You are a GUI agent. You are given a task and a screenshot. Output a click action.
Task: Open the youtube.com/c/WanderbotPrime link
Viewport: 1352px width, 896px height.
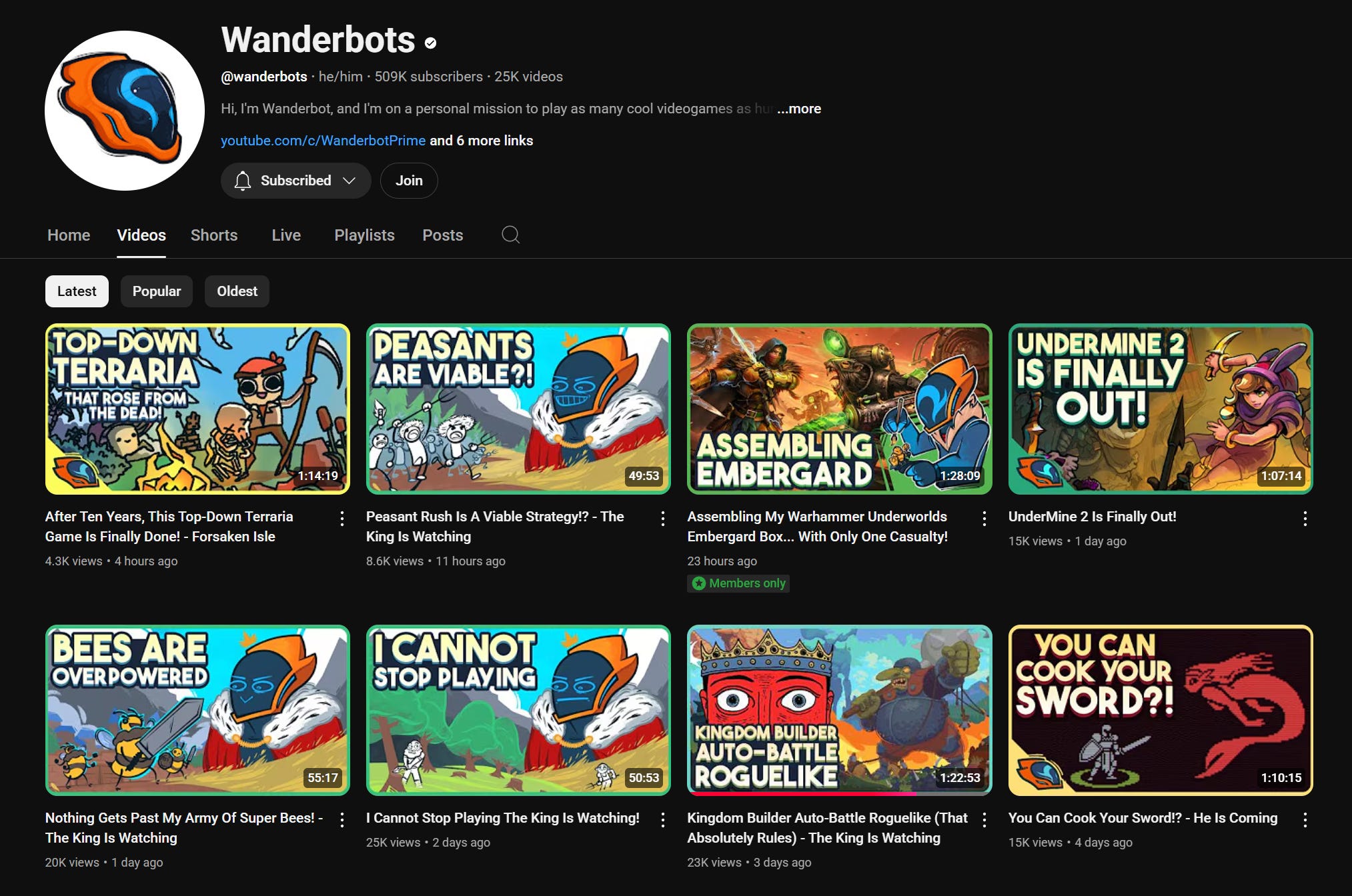coord(323,141)
